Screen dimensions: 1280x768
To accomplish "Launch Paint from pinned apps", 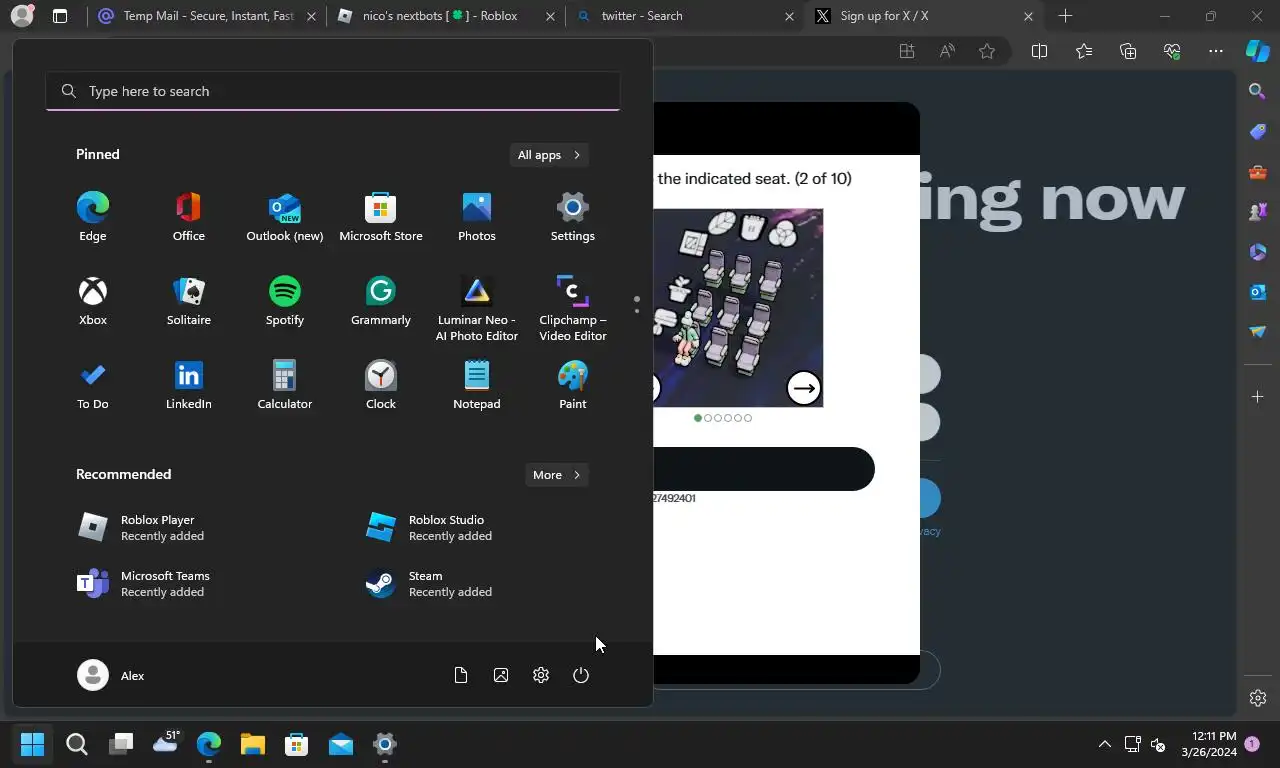I will click(x=573, y=385).
